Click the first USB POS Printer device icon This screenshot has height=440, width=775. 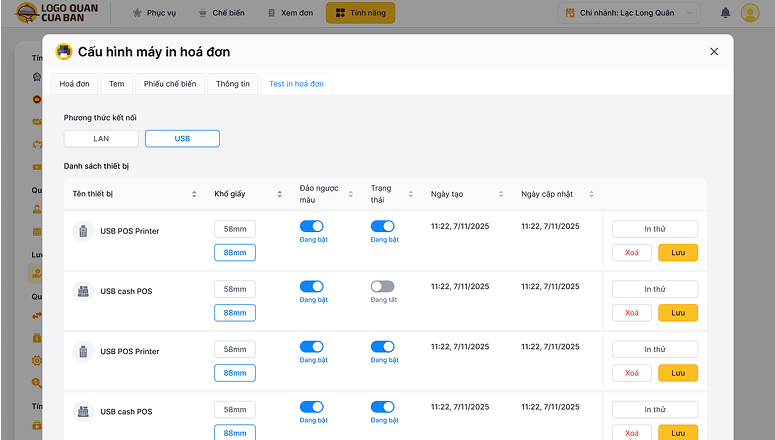tap(83, 231)
